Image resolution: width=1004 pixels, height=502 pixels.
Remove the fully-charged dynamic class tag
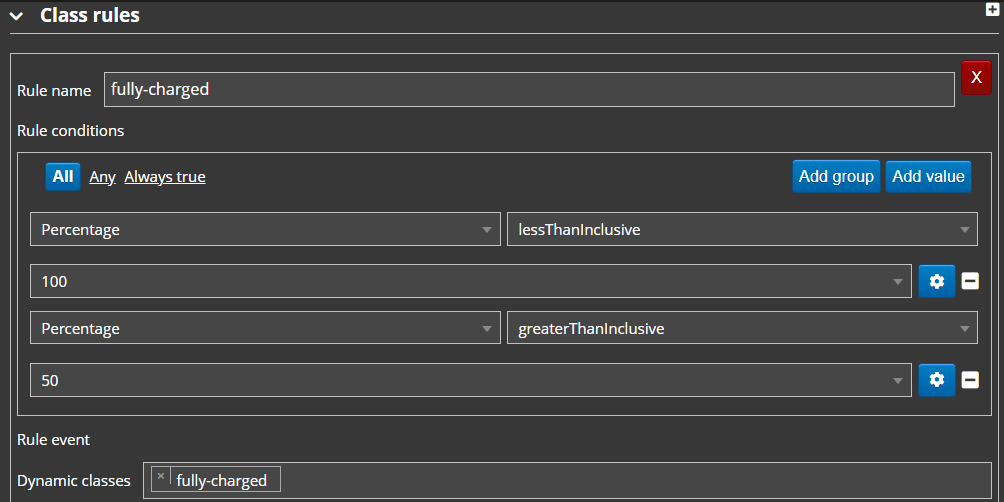point(161,476)
